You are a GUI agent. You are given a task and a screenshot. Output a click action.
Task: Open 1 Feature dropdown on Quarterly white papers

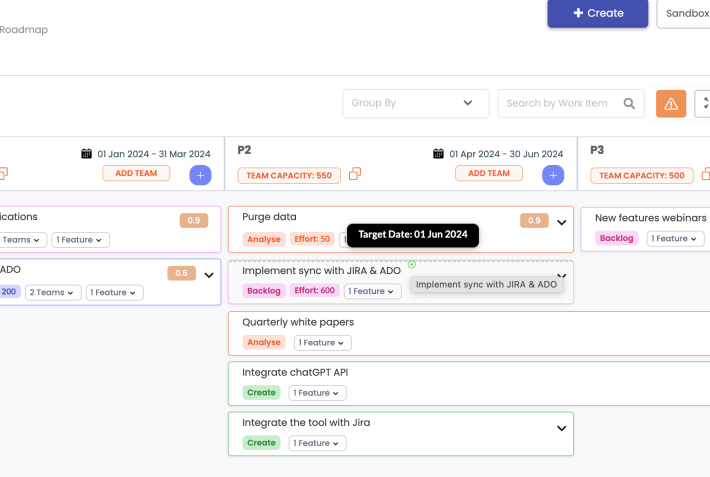coord(322,343)
